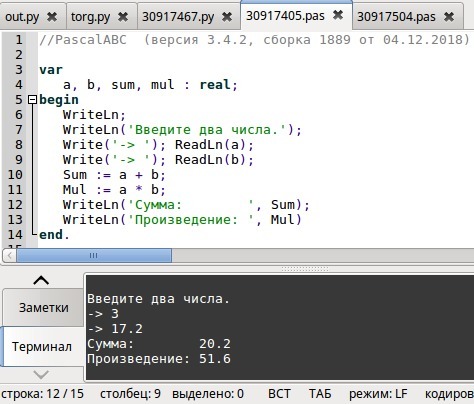Click the 'Введите два числа.' string literal
The height and width of the screenshot is (404, 474).
[207, 130]
